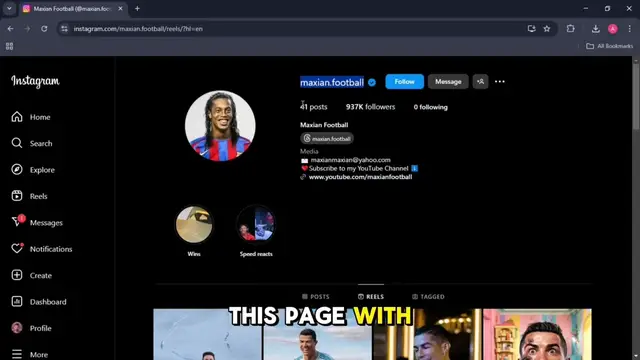Open Explore in sidebar
The height and width of the screenshot is (360, 640).
(x=33, y=170)
